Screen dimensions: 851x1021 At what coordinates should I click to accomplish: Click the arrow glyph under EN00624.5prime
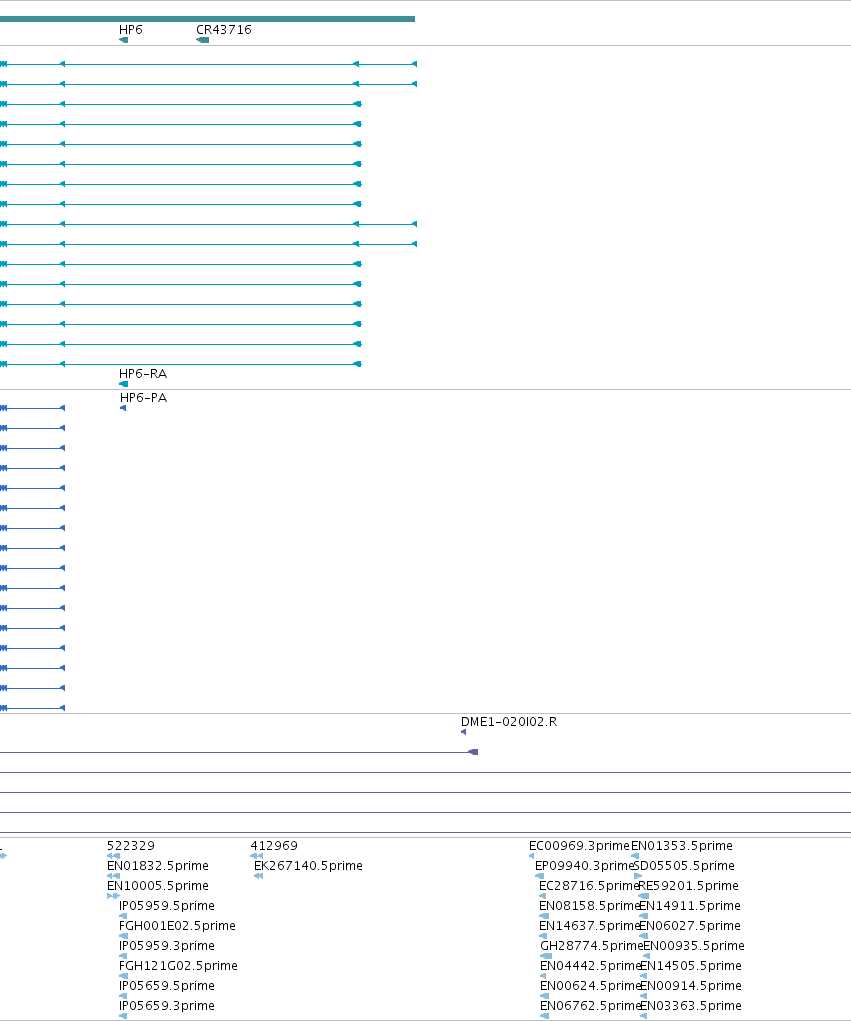[544, 996]
